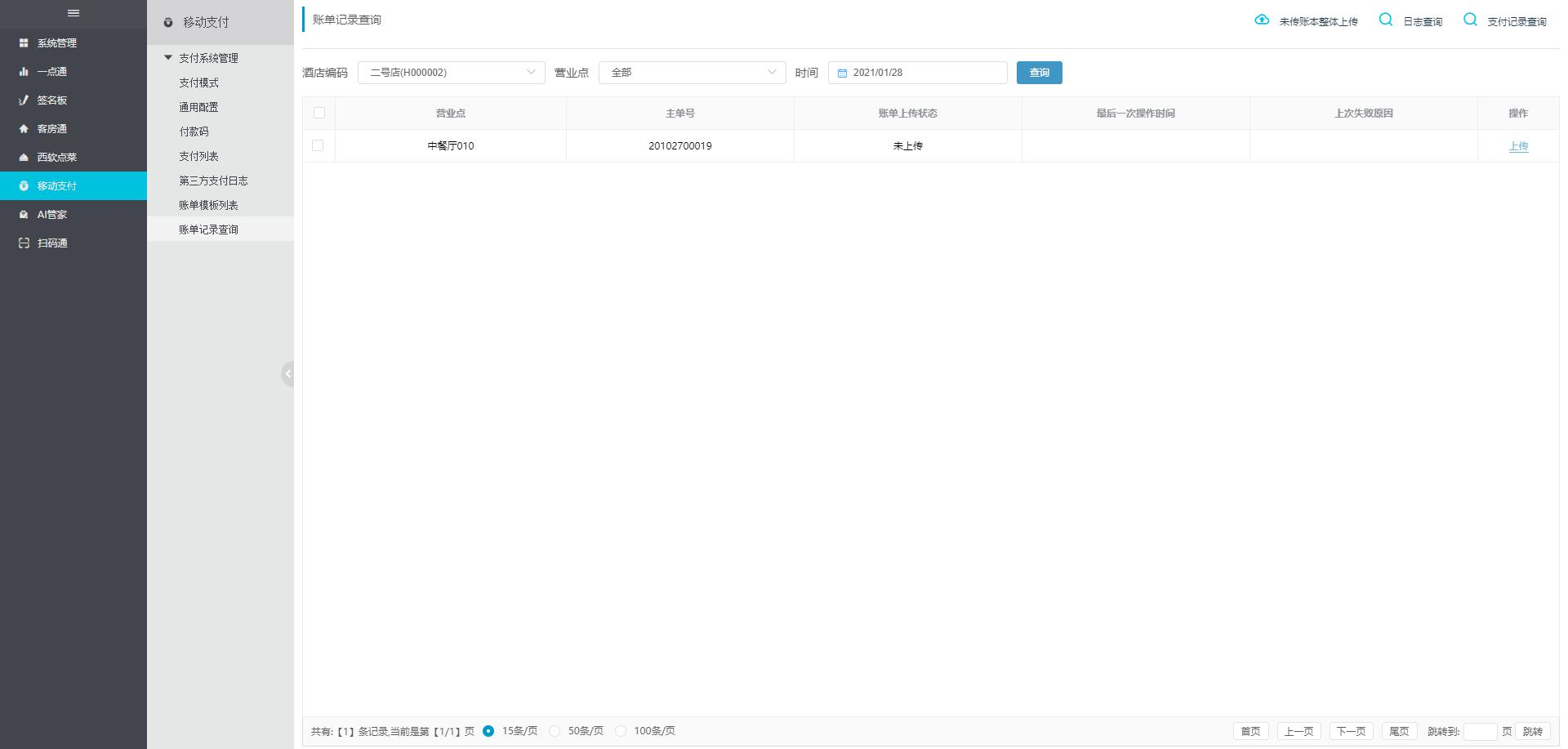
Task: Click the 中餐厅010 cell
Action: pos(451,146)
